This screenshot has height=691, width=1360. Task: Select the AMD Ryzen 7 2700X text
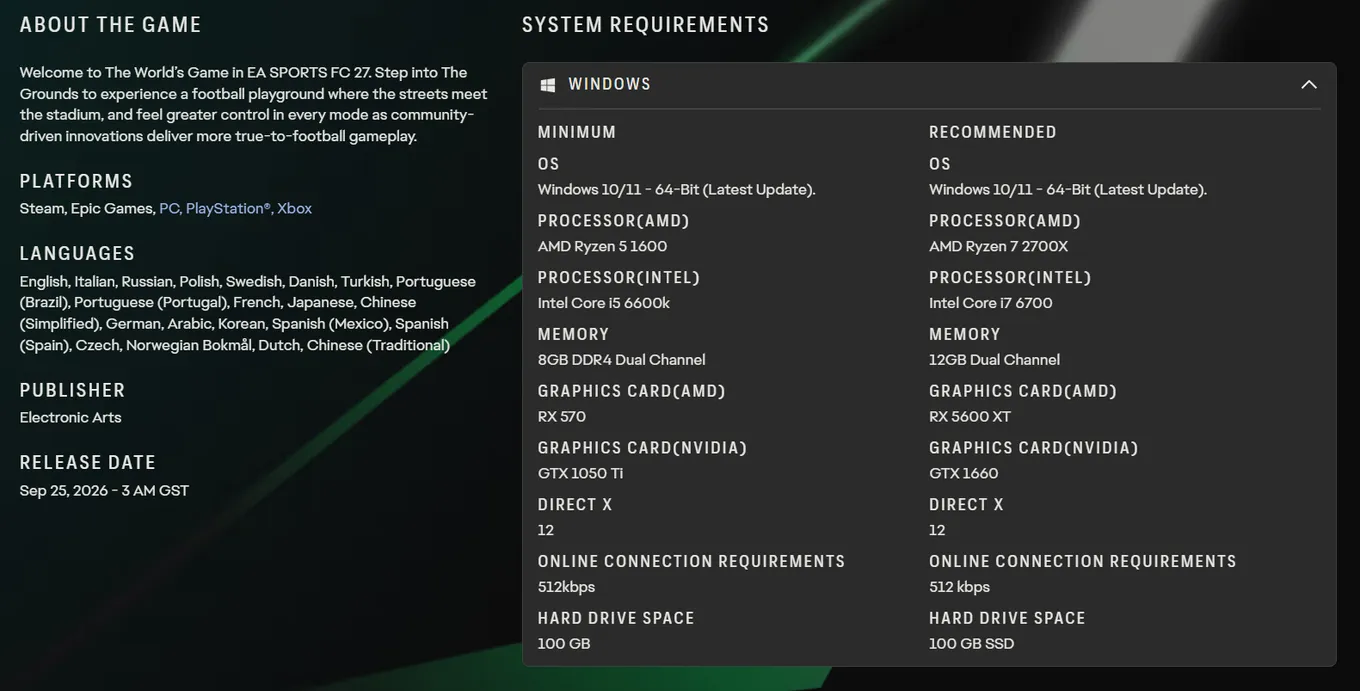998,246
